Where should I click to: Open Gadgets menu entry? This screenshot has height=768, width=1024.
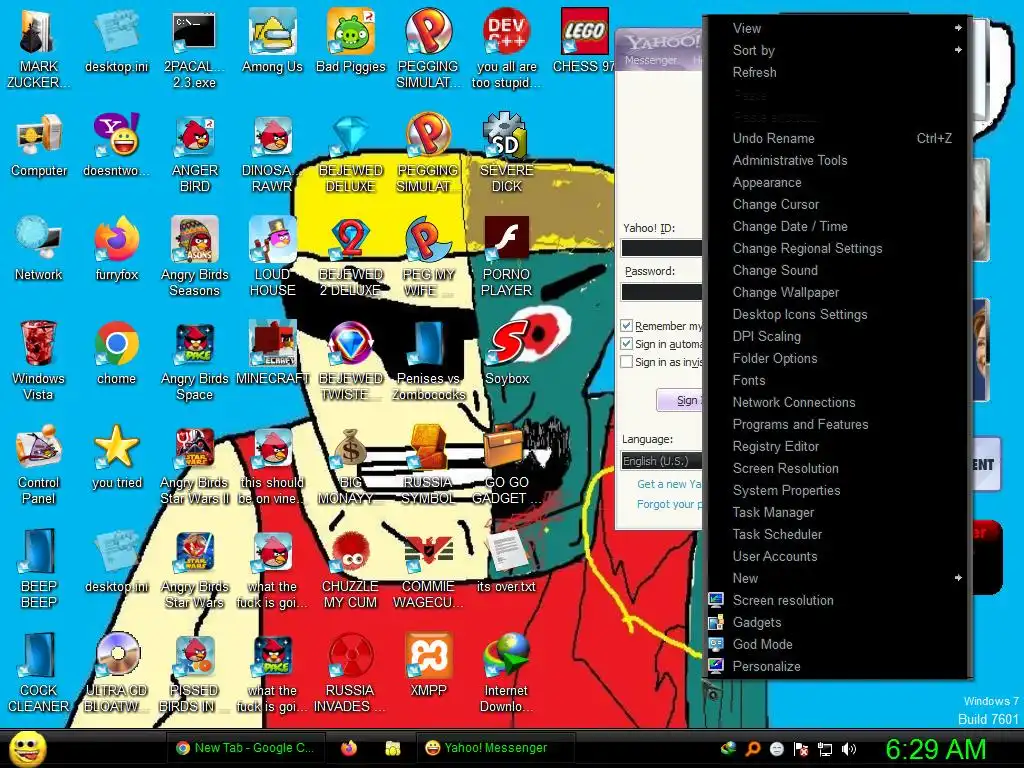[839, 622]
